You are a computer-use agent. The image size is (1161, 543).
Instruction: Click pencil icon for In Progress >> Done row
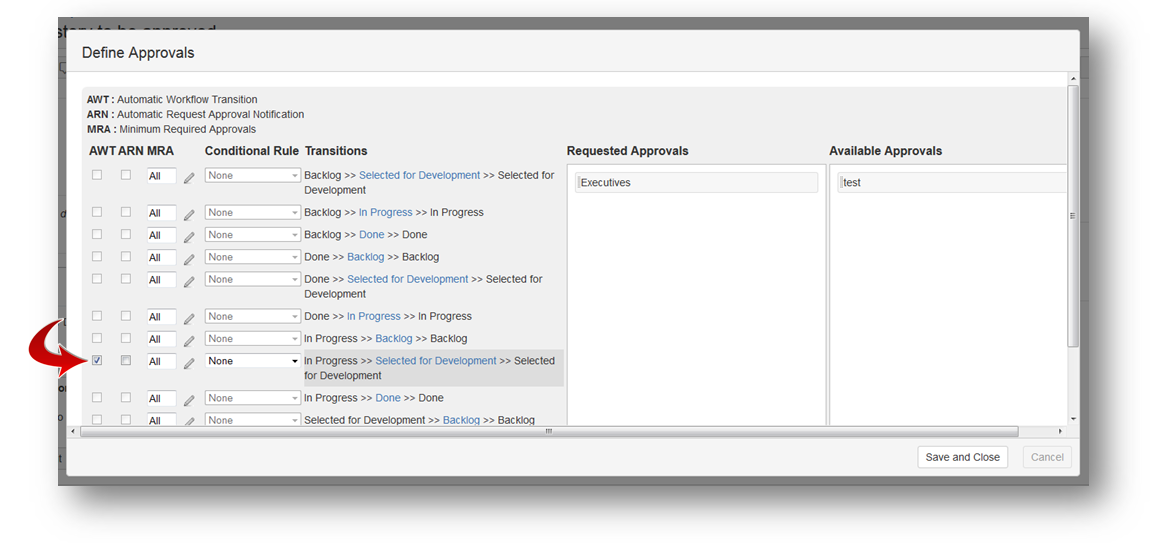189,400
